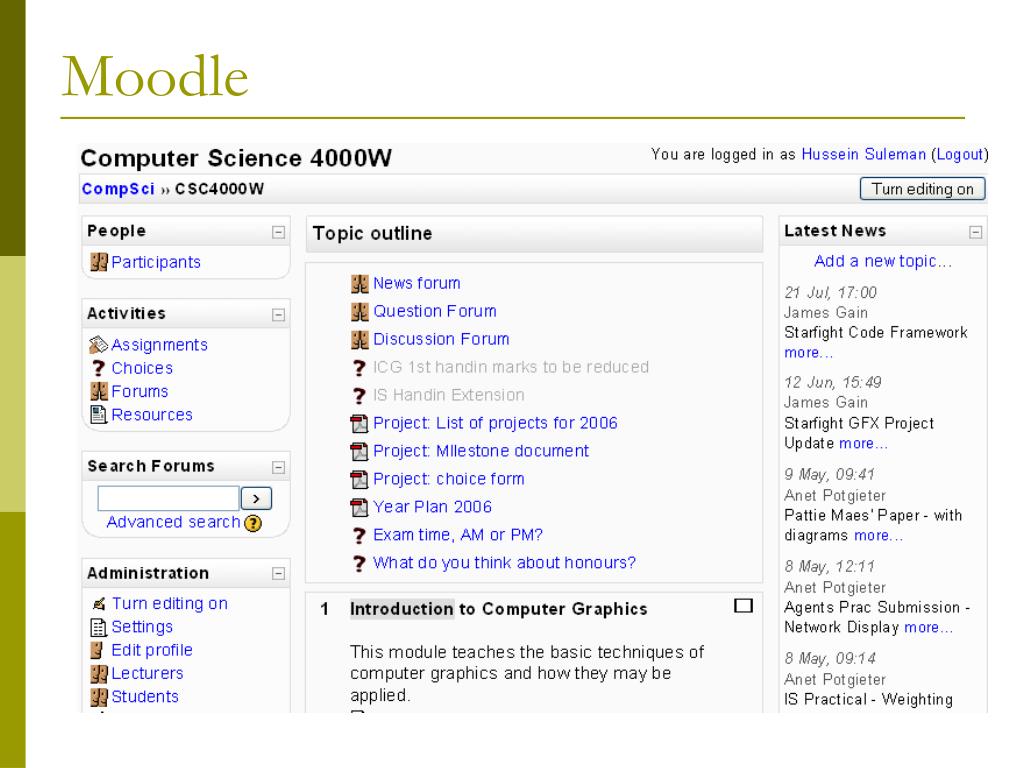Screen dimensions: 1024x768
Task: Open the CompSci breadcrumb link
Action: [x=118, y=189]
